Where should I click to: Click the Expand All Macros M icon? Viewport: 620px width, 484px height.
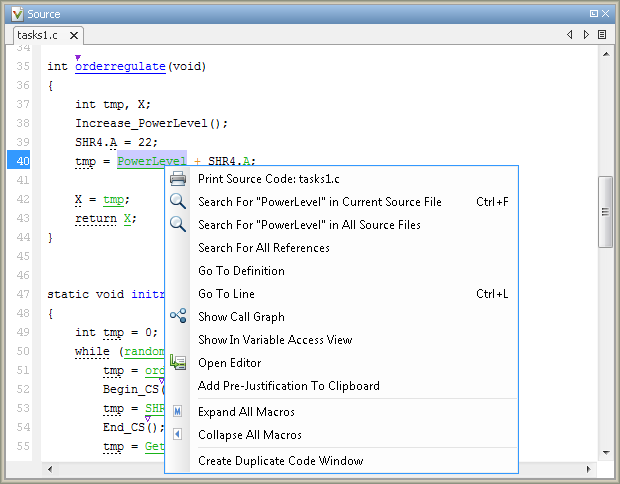[x=178, y=411]
